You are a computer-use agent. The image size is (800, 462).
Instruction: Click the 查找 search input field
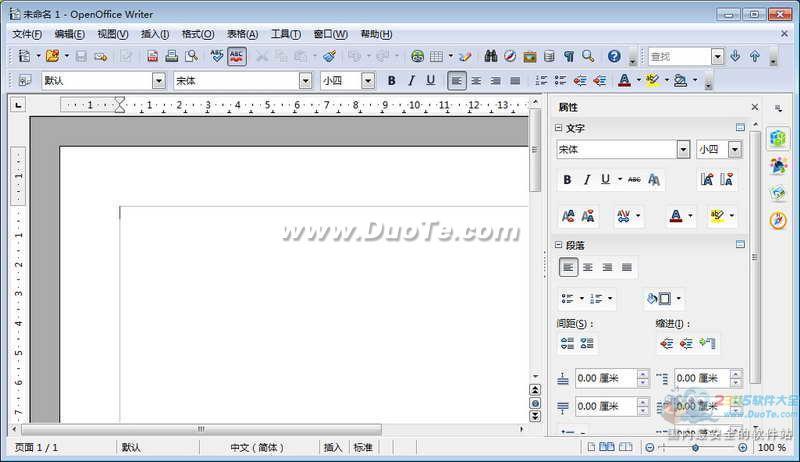click(680, 56)
